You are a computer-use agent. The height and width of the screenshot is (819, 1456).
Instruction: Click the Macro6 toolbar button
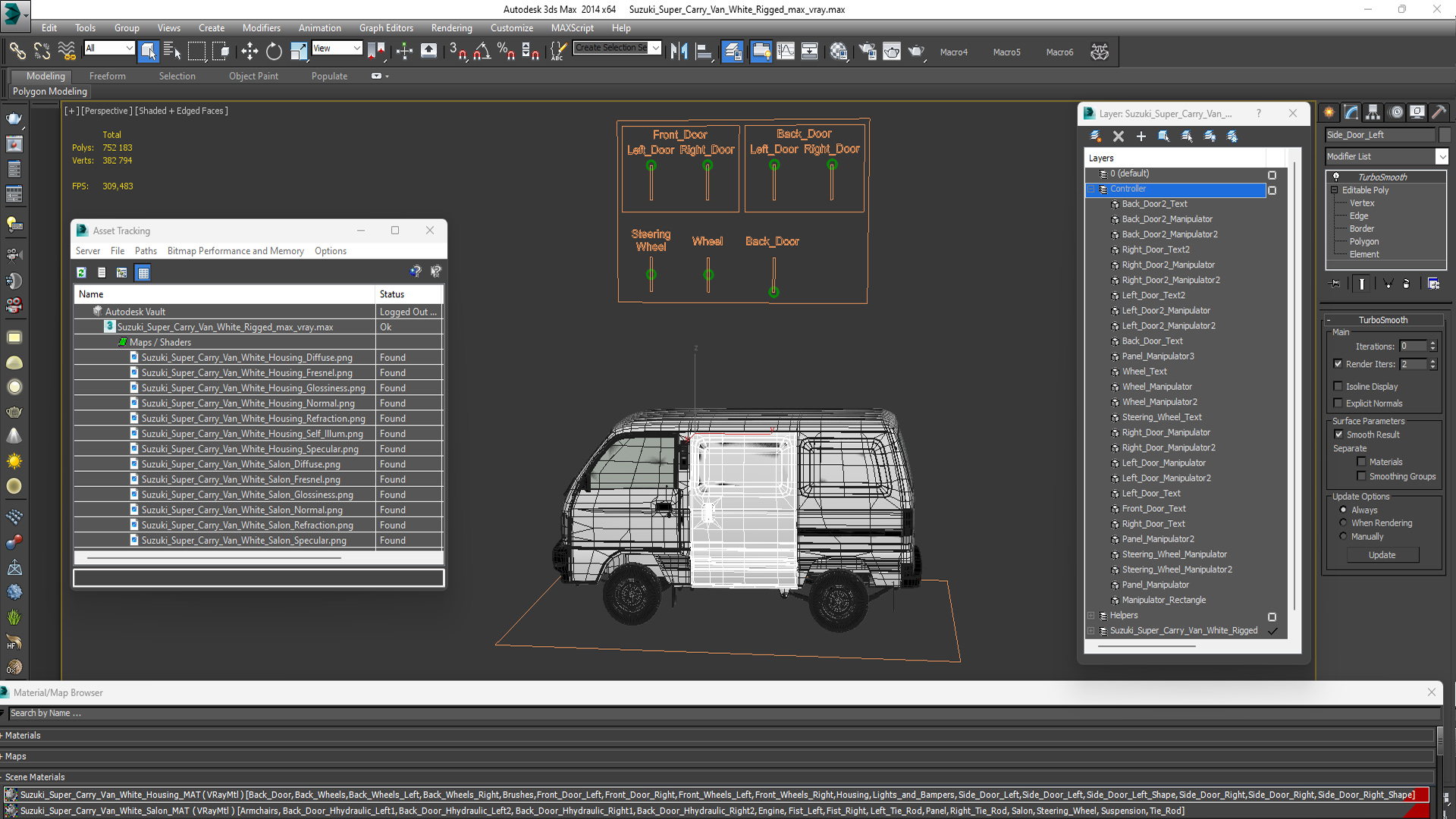click(1059, 52)
